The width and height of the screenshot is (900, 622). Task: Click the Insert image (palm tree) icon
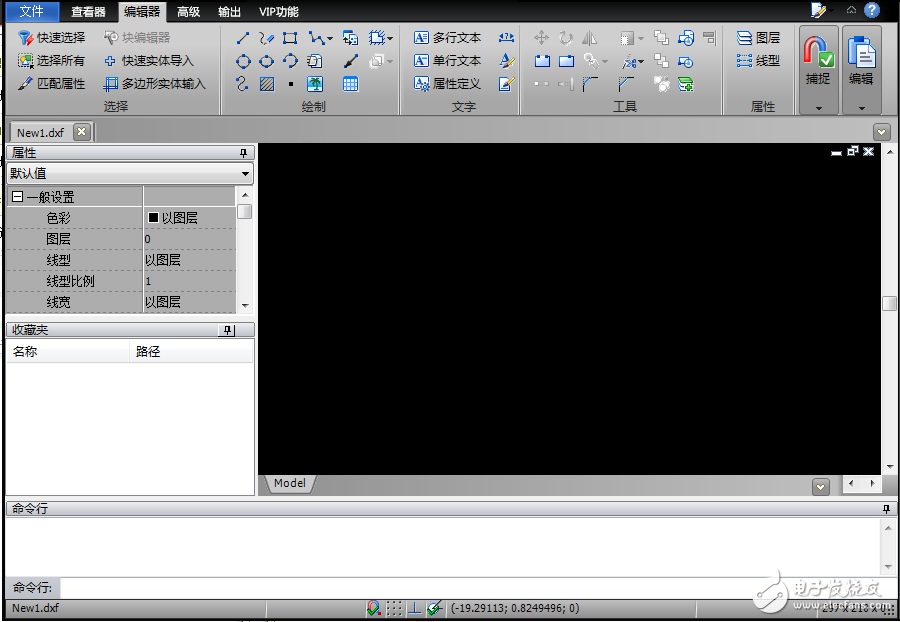point(315,85)
